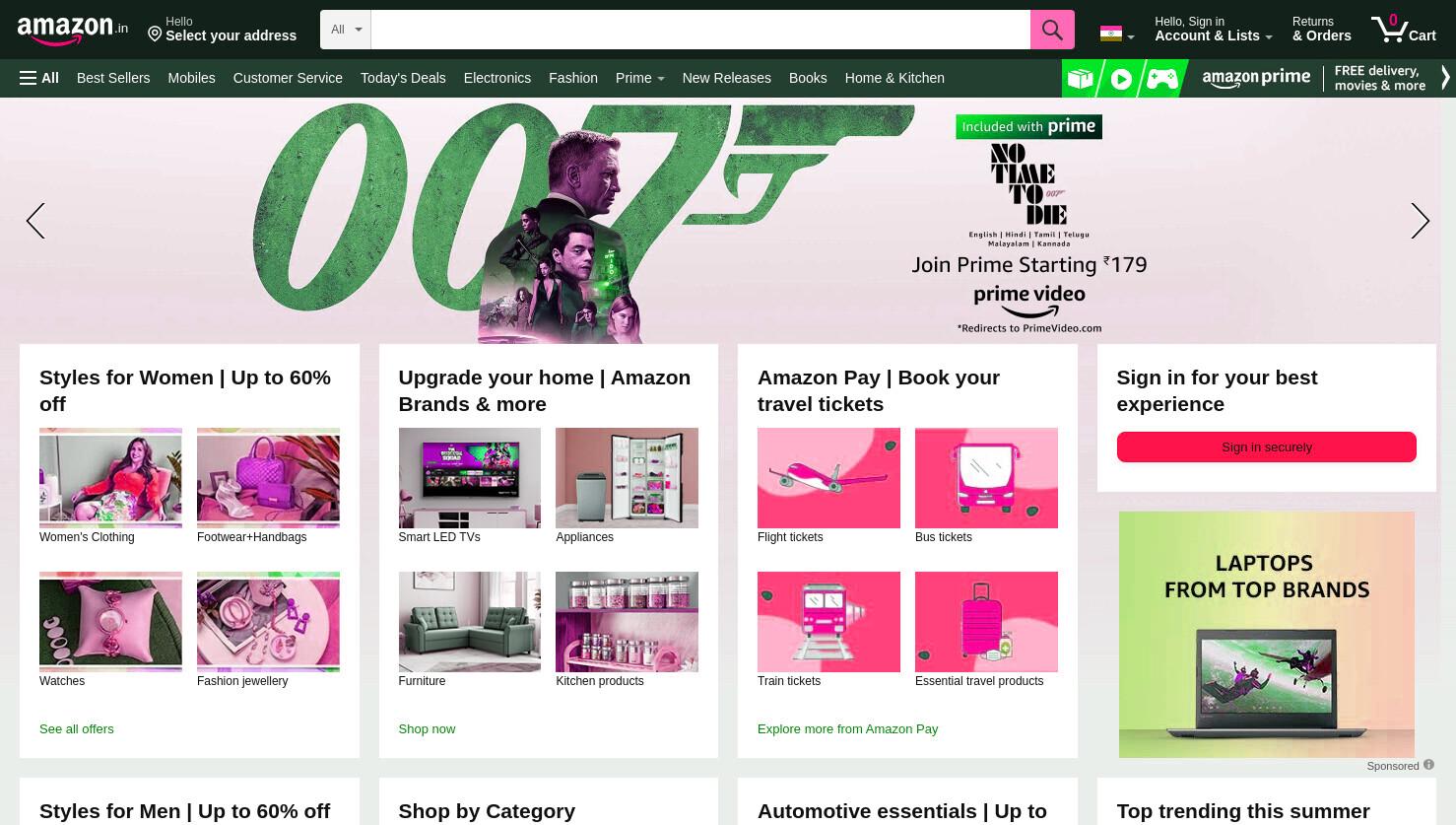Image resolution: width=1456 pixels, height=825 pixels.
Task: Expand the Prime navigation dropdown
Action: coord(639,78)
